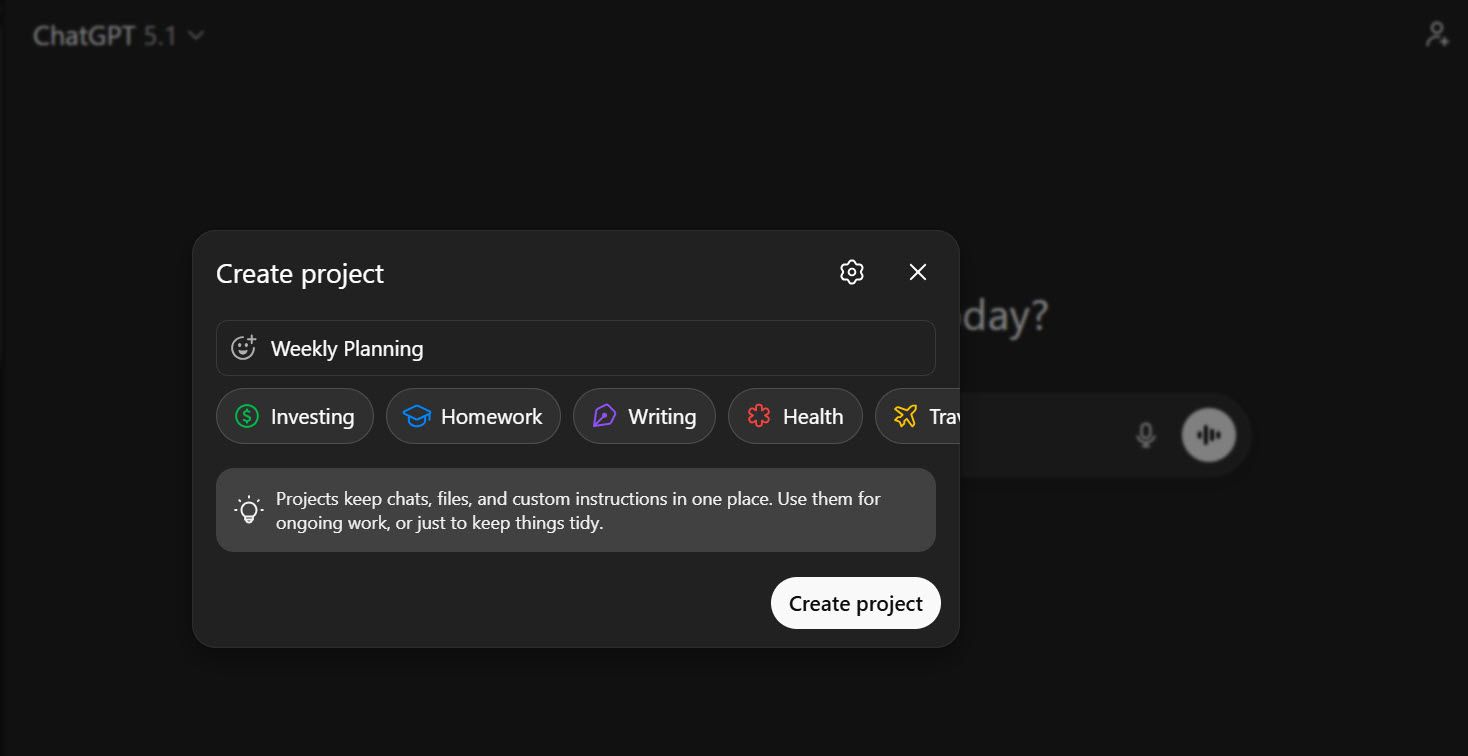Select the Writing category chip
The image size is (1468, 756).
click(x=644, y=416)
